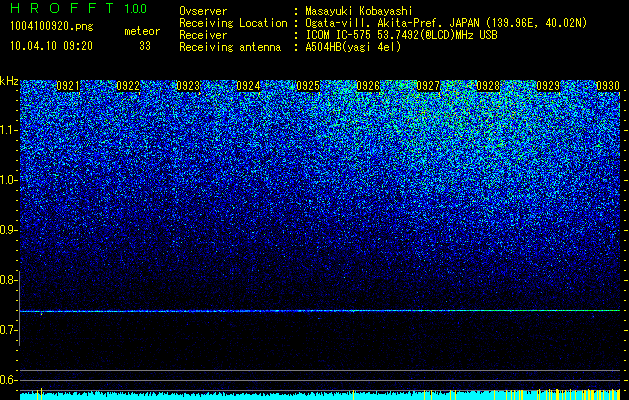Click the timestamp 10.04.10 09:20

click(51, 46)
